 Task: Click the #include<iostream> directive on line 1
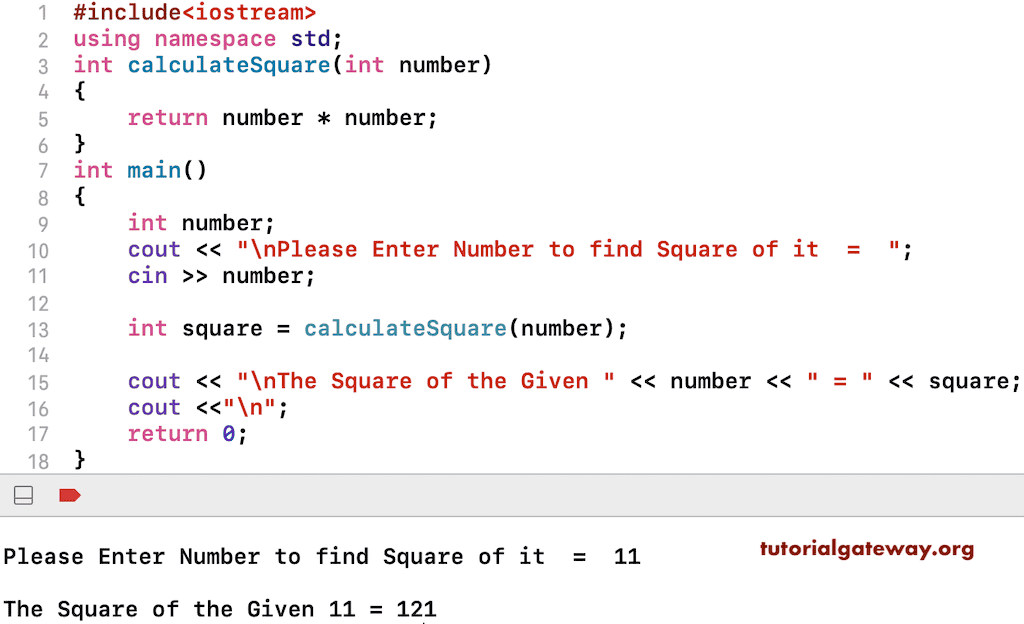point(195,13)
